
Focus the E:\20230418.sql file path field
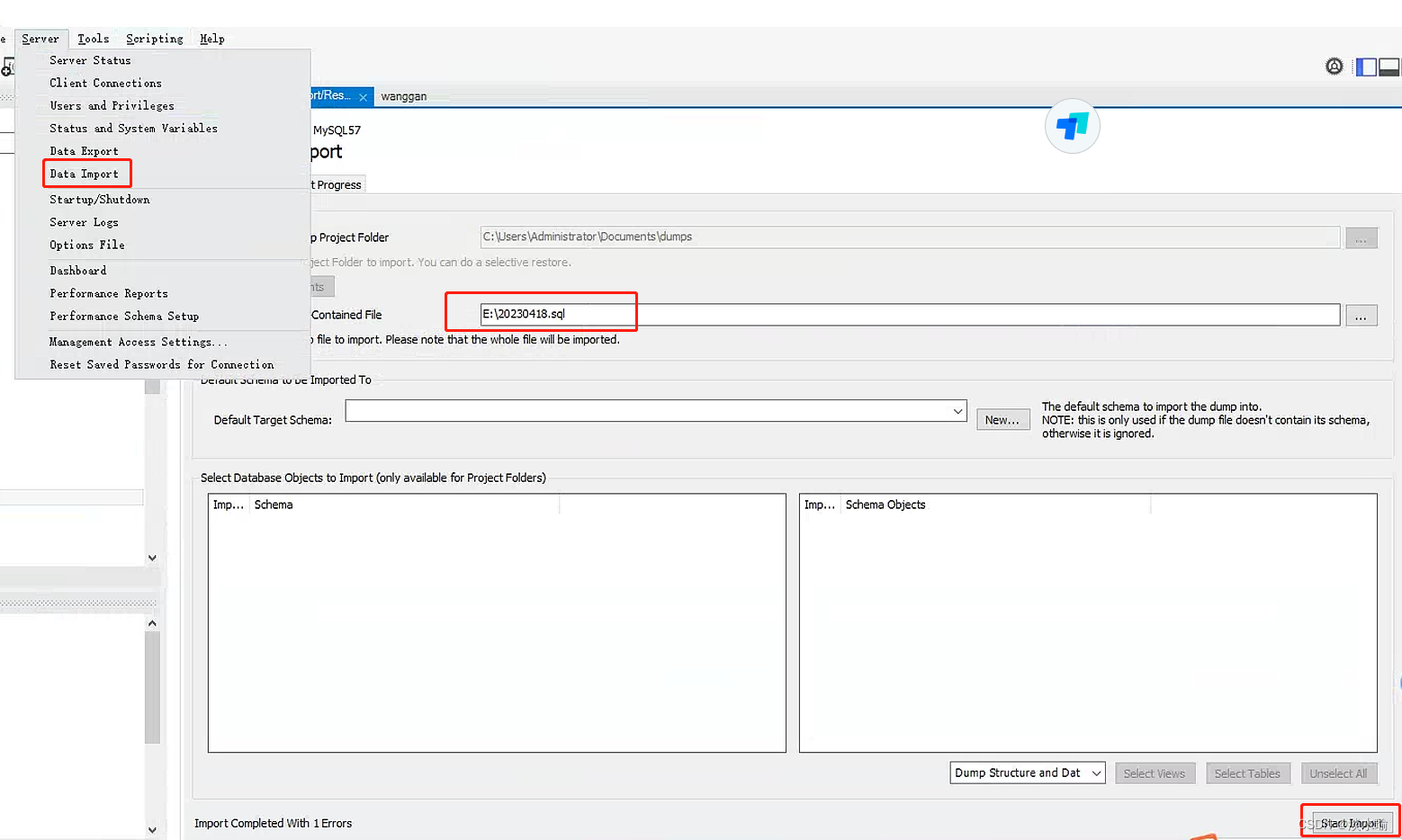[910, 314]
